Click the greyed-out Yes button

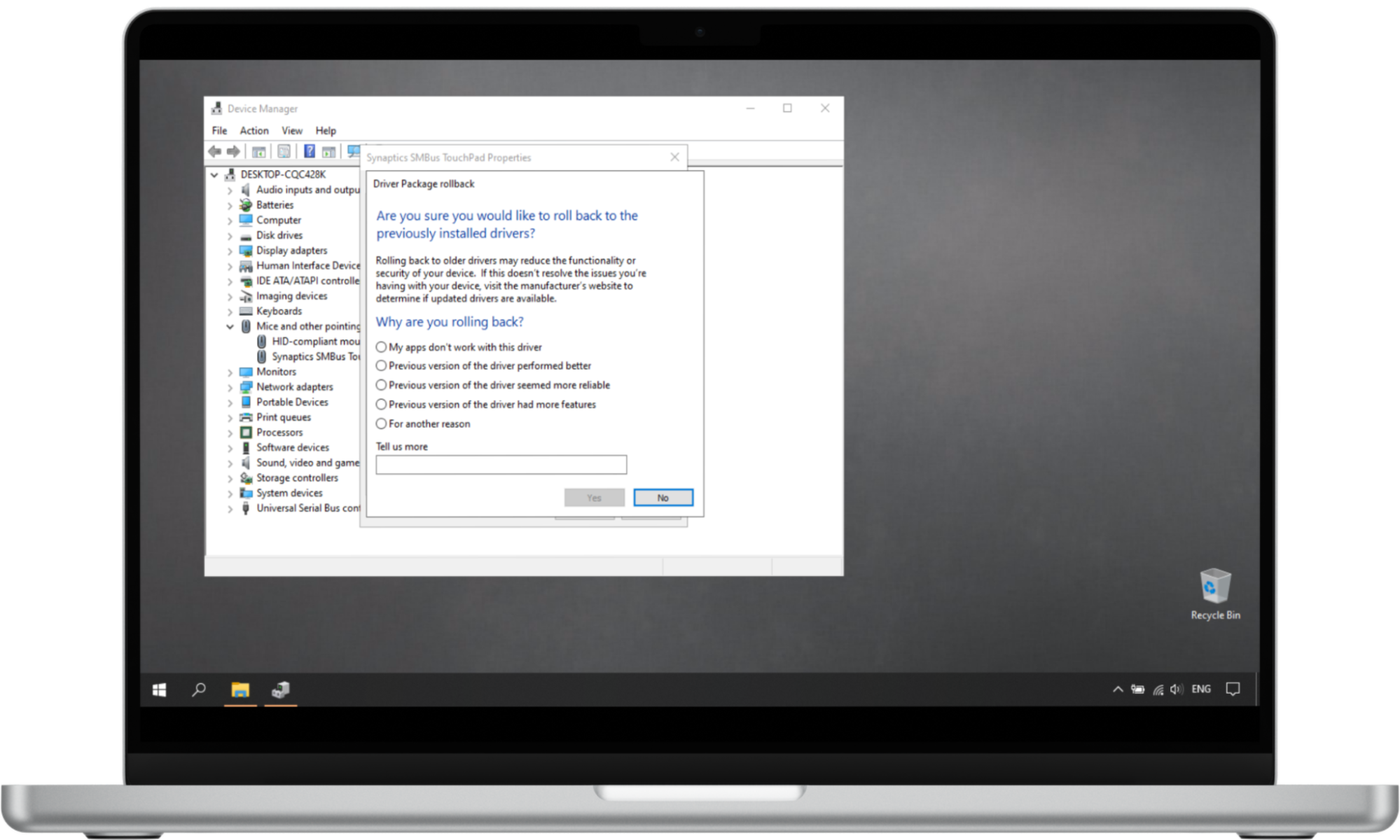[x=595, y=498]
